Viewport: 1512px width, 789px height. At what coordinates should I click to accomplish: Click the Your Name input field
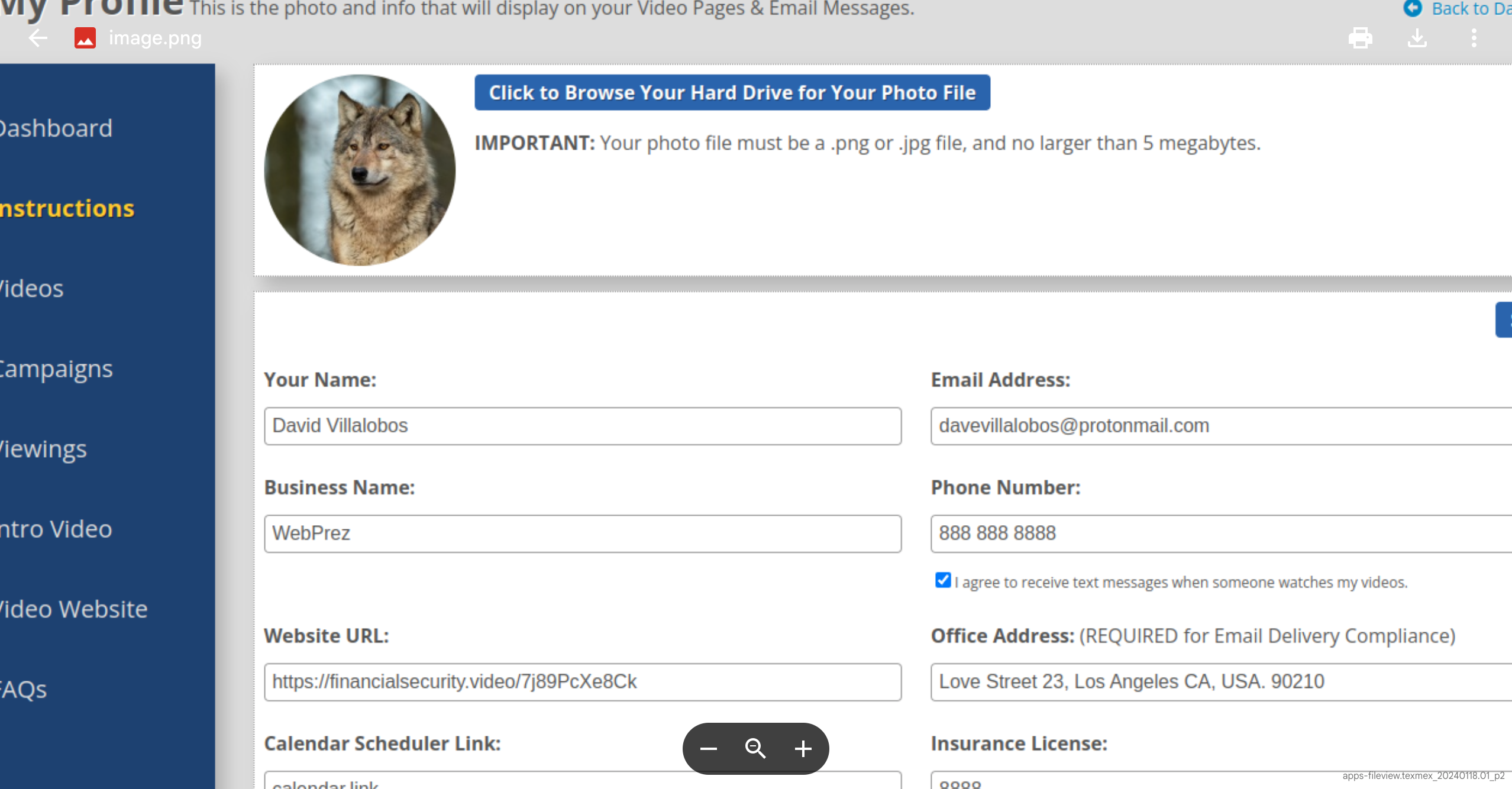(582, 426)
